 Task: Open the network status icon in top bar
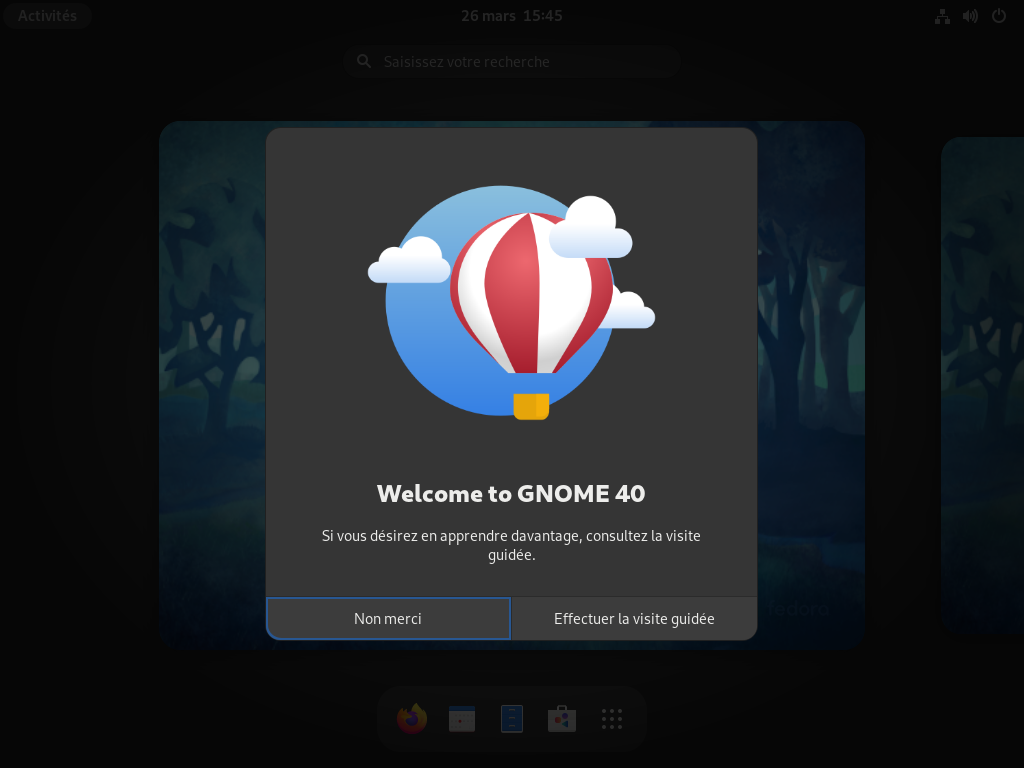coord(942,16)
